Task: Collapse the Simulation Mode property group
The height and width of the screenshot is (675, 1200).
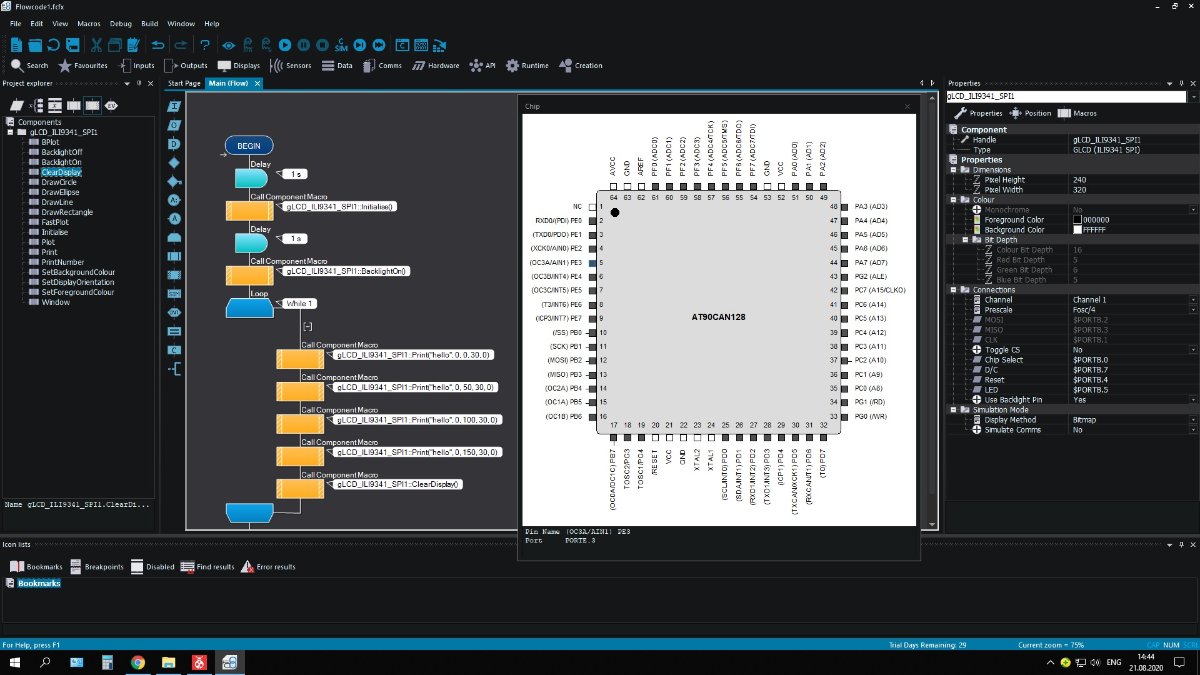Action: point(952,410)
